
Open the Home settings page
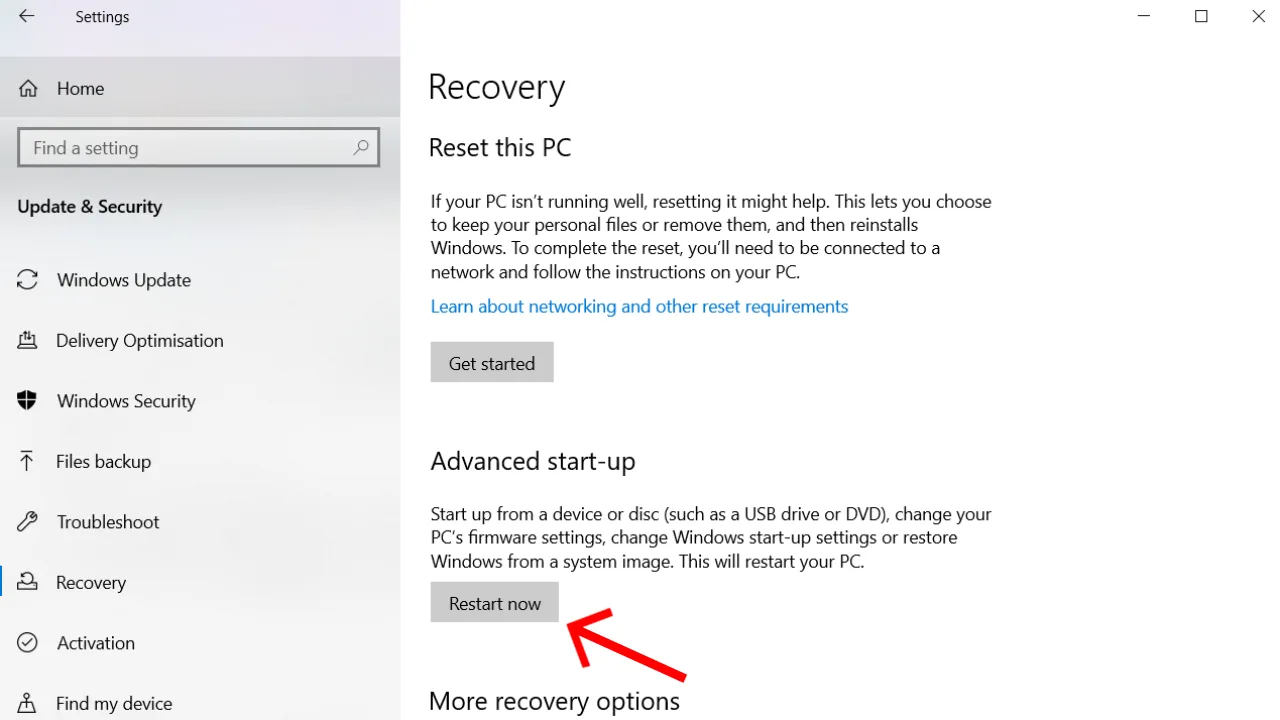(x=80, y=88)
